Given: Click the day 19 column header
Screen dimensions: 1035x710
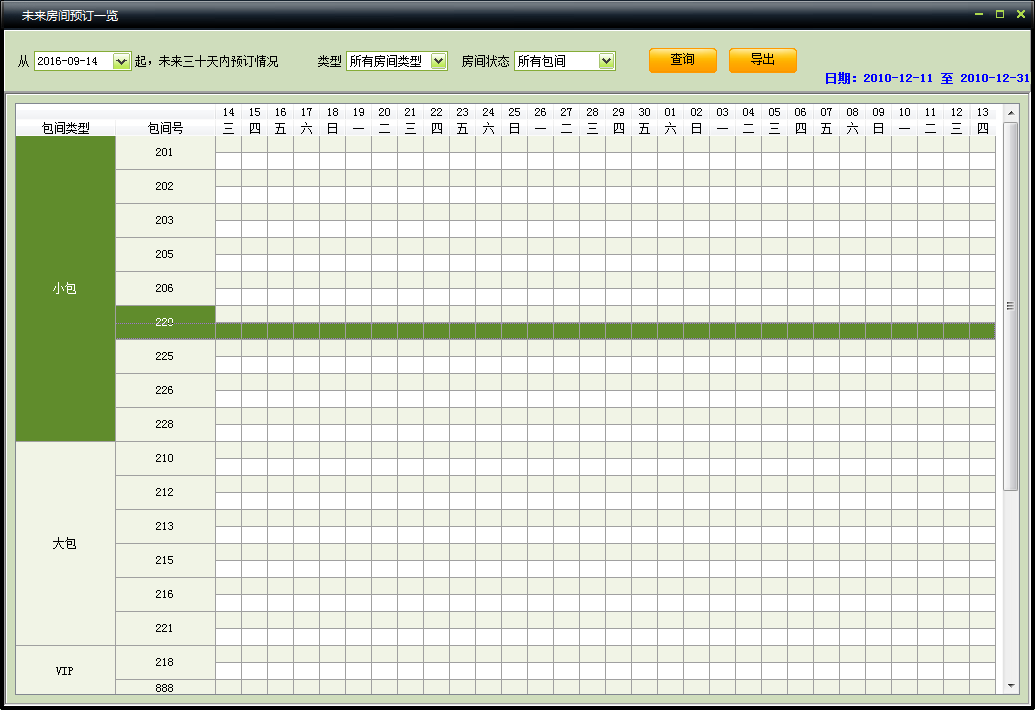Looking at the screenshot, I should (358, 120).
